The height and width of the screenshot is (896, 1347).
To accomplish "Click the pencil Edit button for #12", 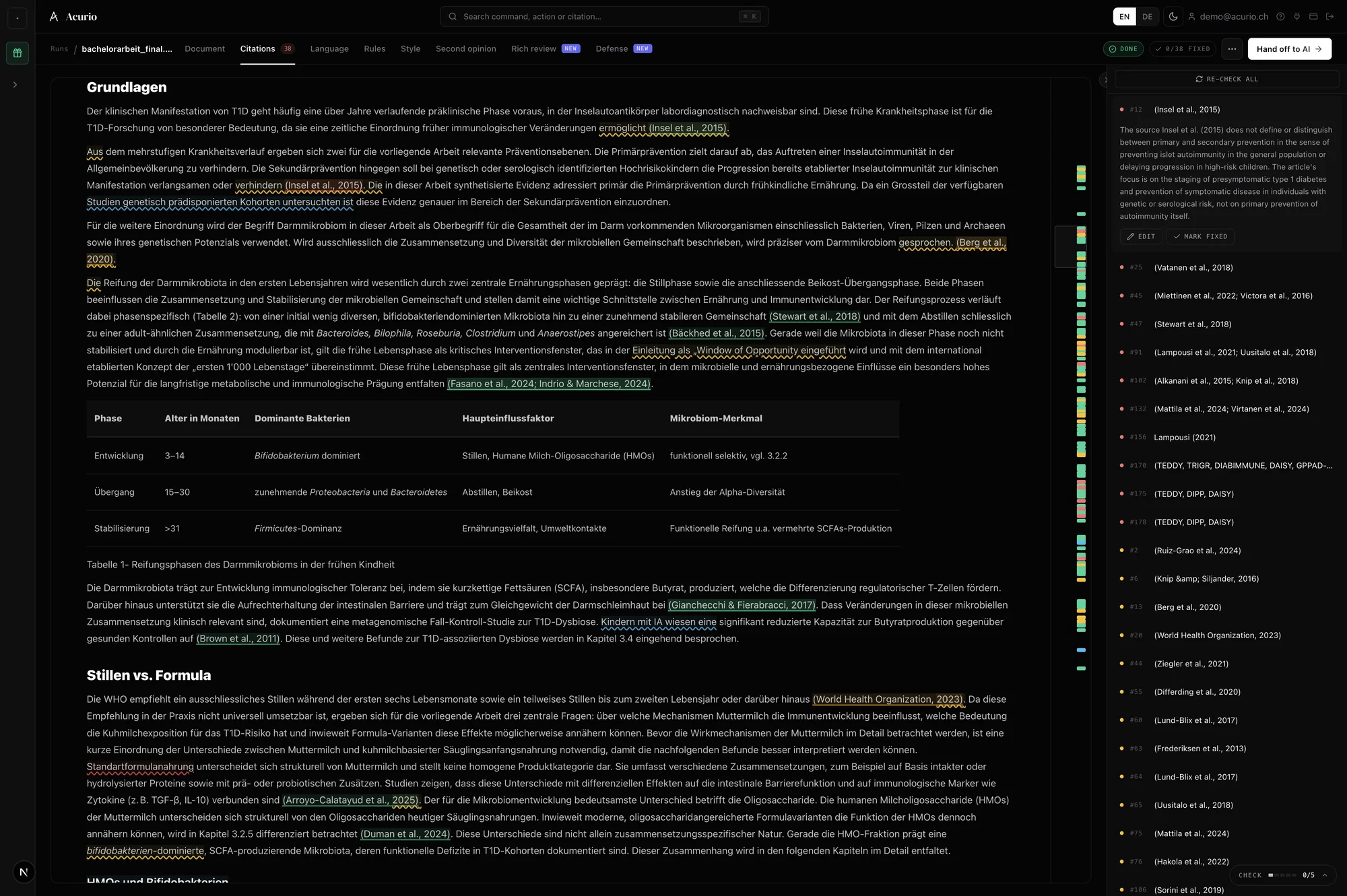I will point(1142,236).
